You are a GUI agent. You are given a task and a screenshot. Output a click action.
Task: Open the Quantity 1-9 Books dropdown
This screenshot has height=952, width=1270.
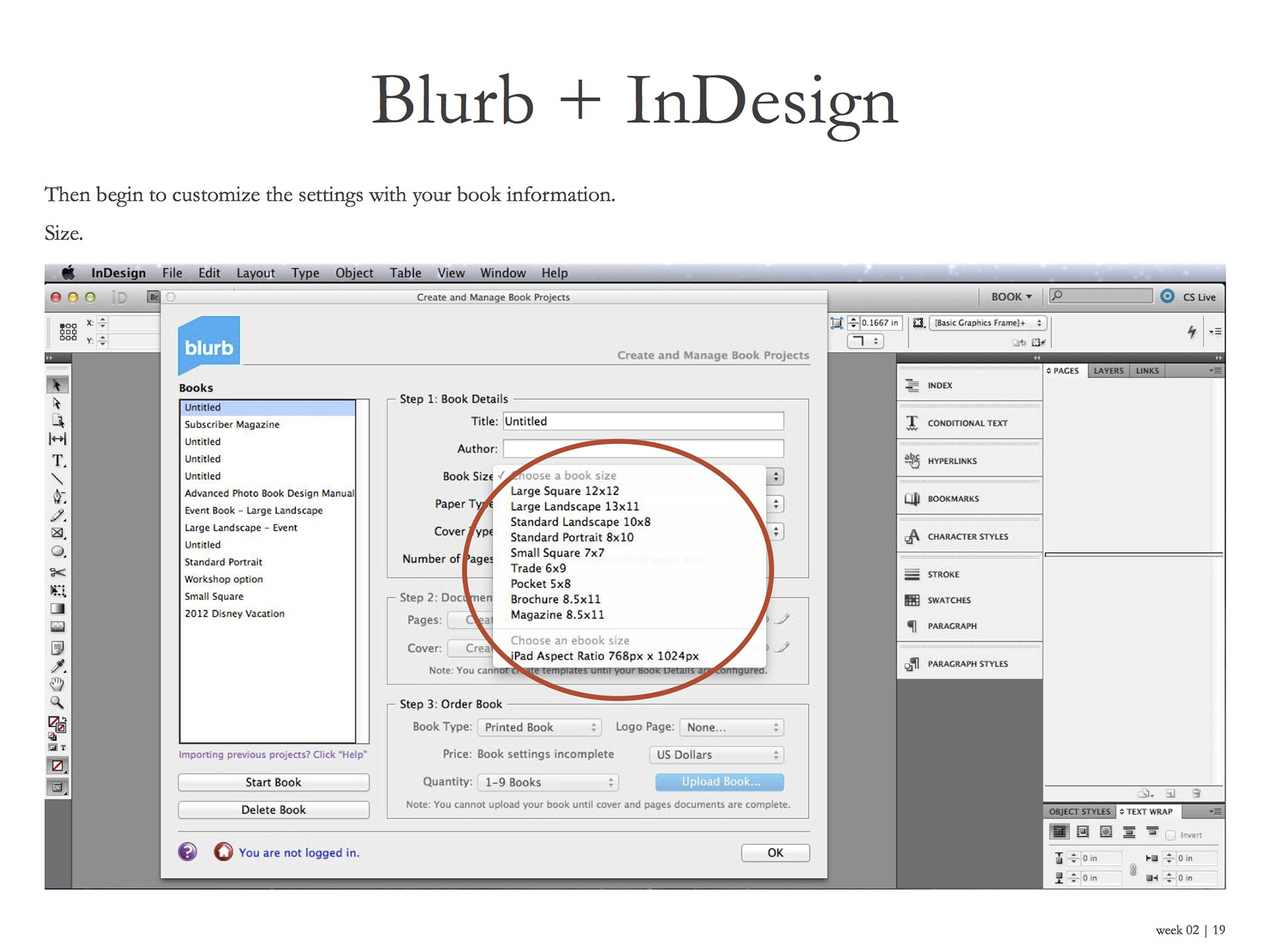[x=548, y=782]
